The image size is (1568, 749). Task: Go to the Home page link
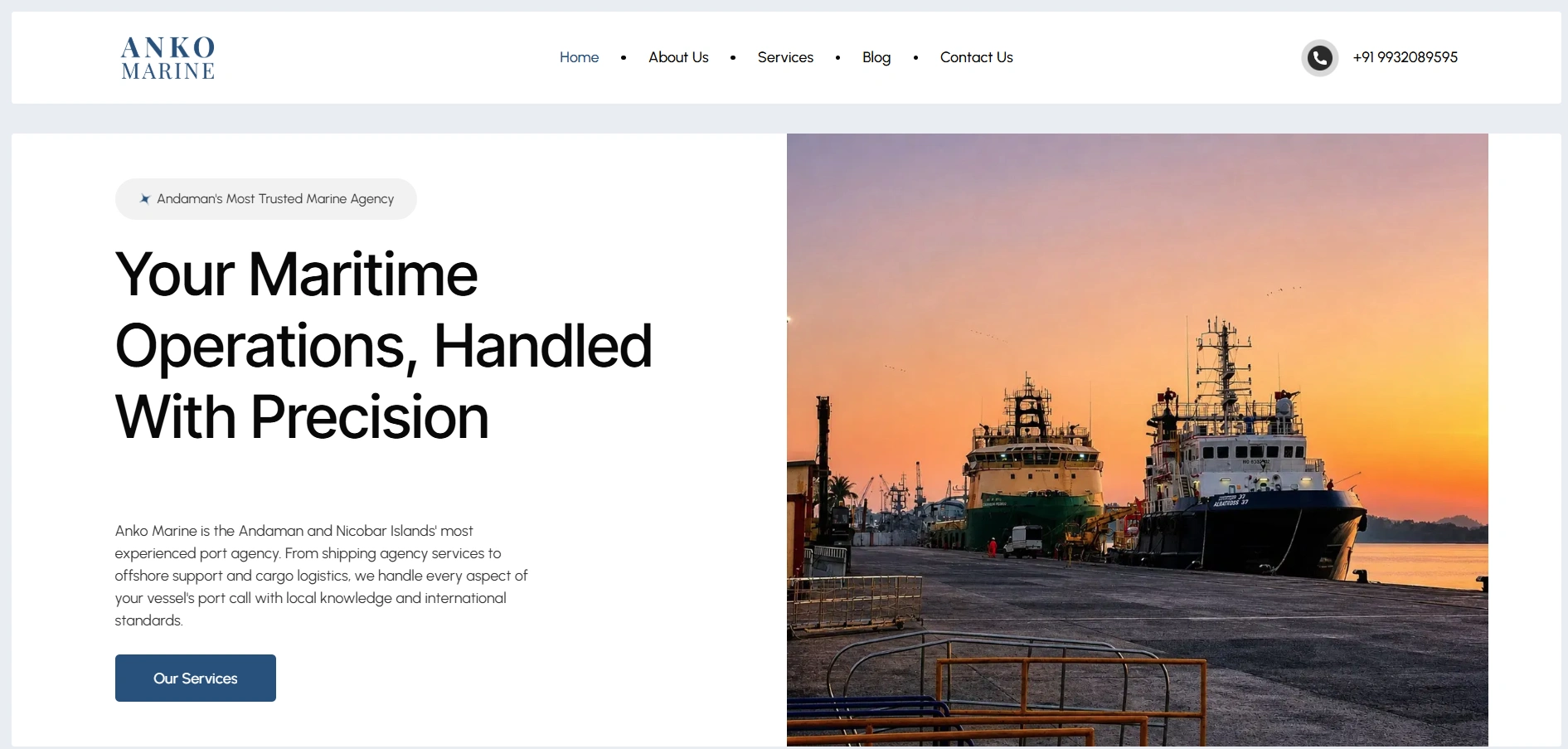pyautogui.click(x=579, y=57)
